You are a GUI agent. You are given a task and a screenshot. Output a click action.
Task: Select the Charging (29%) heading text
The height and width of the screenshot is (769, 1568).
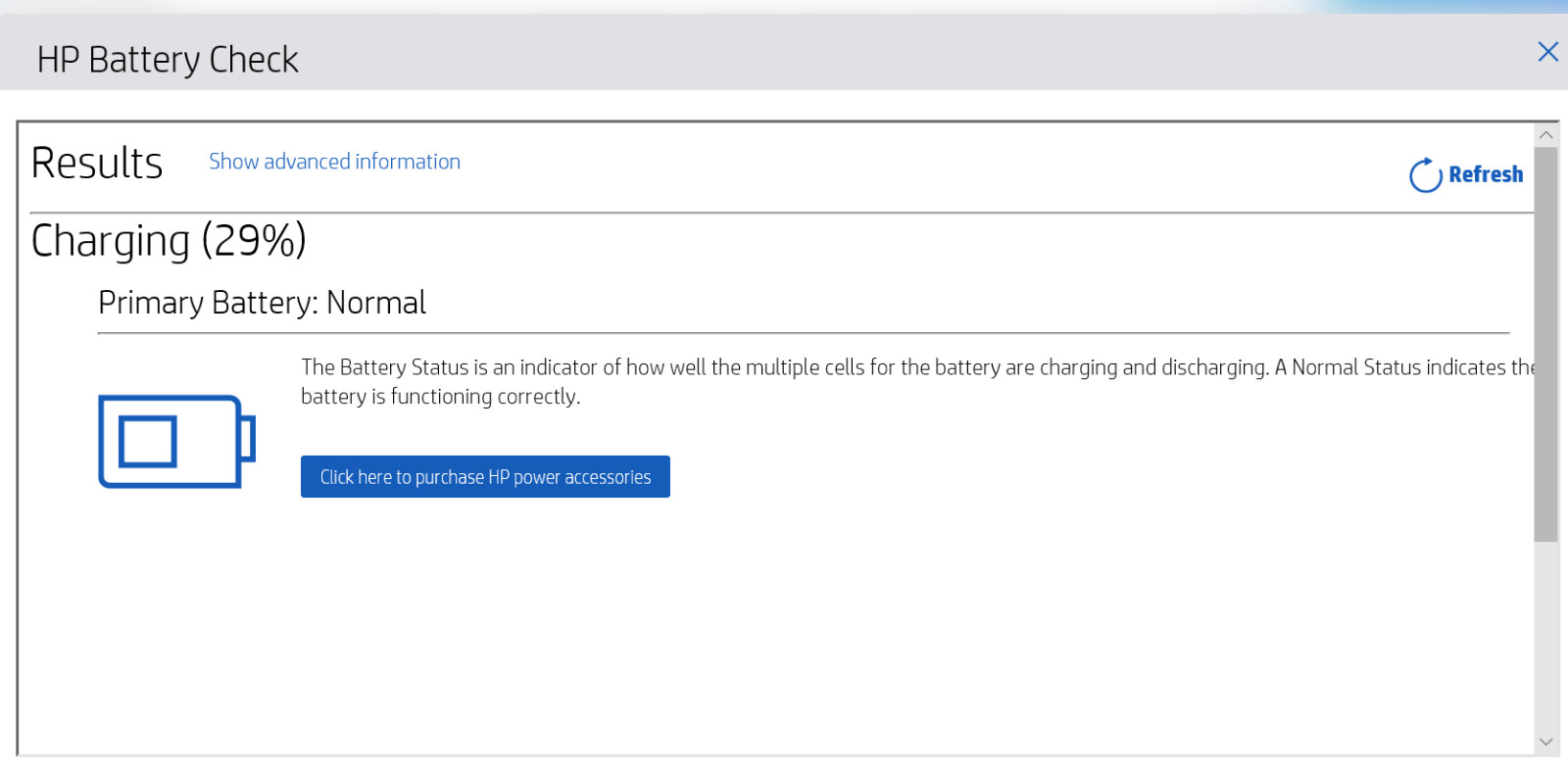click(169, 241)
